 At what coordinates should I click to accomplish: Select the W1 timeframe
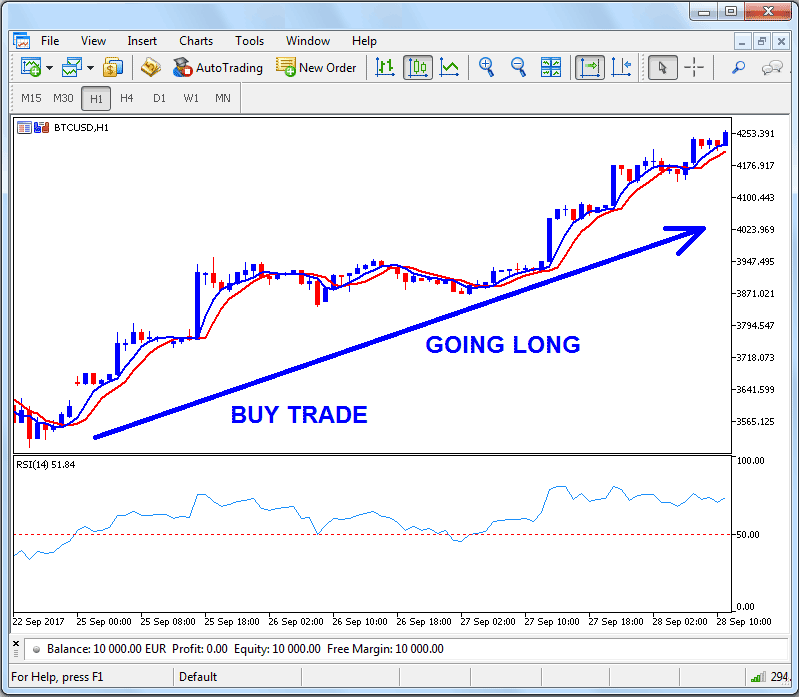191,98
